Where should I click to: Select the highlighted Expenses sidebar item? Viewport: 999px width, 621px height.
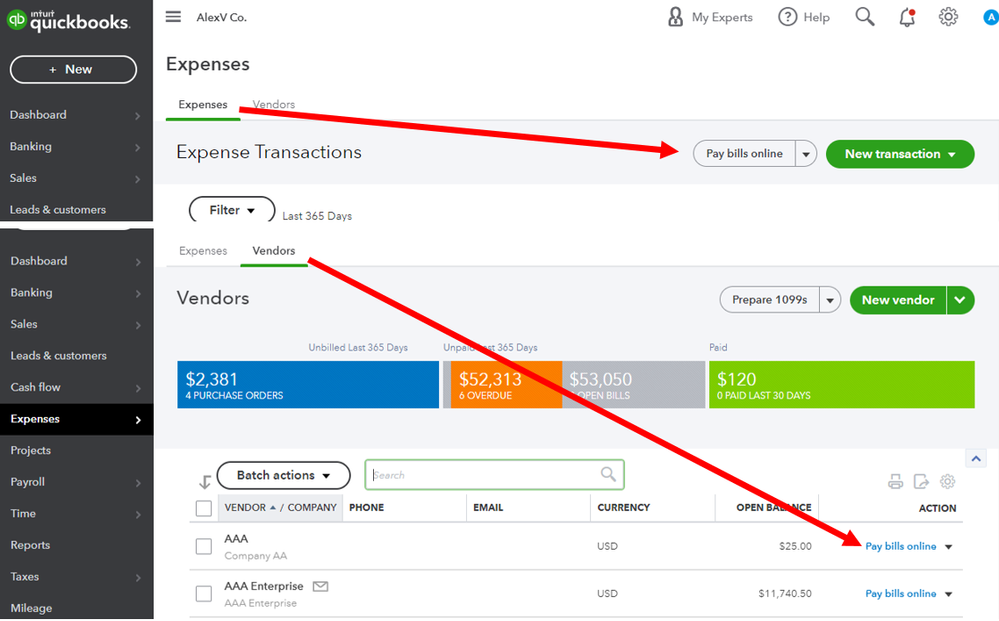click(76, 419)
